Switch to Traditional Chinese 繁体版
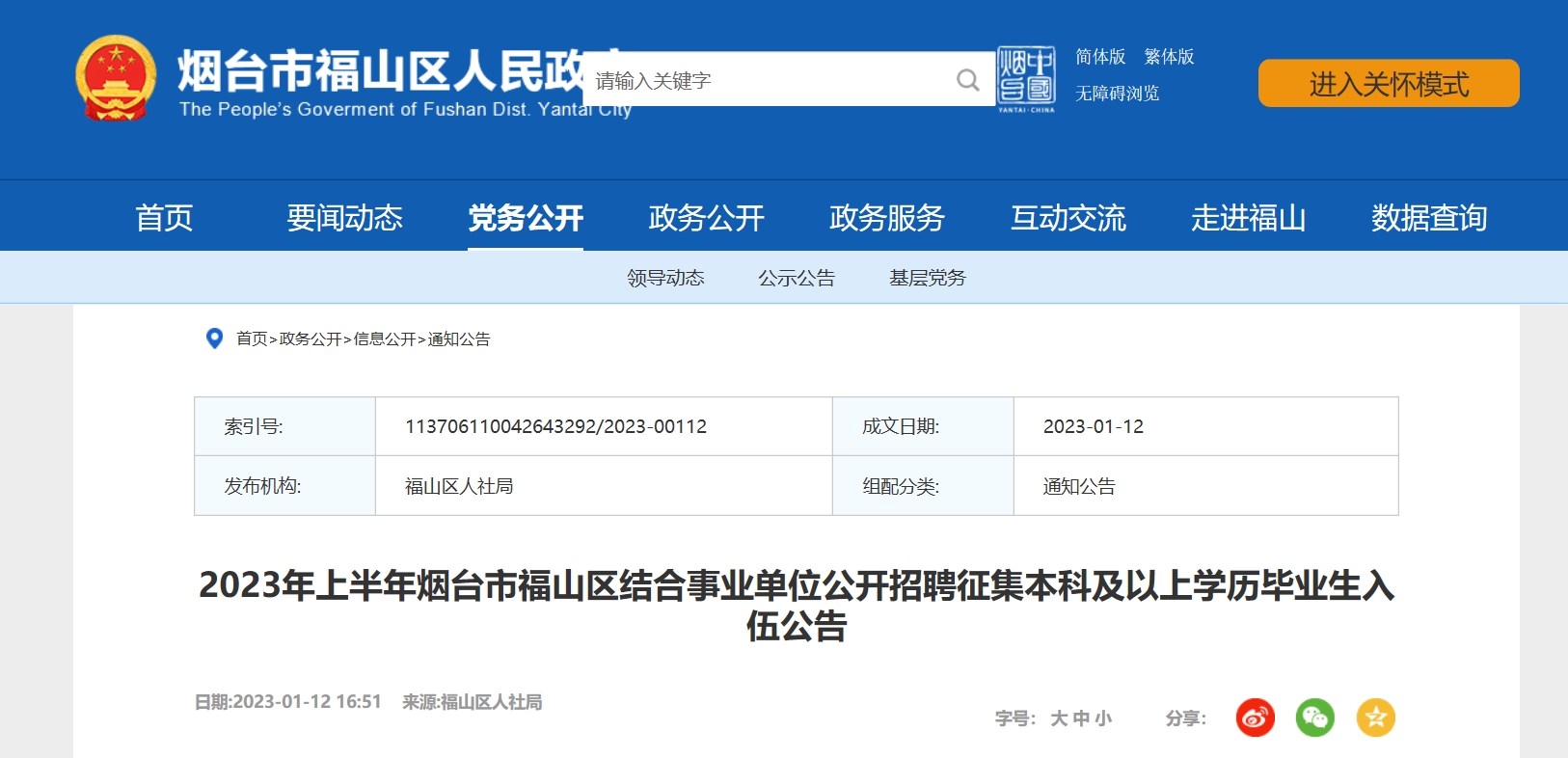This screenshot has width=1568, height=758. (1169, 57)
